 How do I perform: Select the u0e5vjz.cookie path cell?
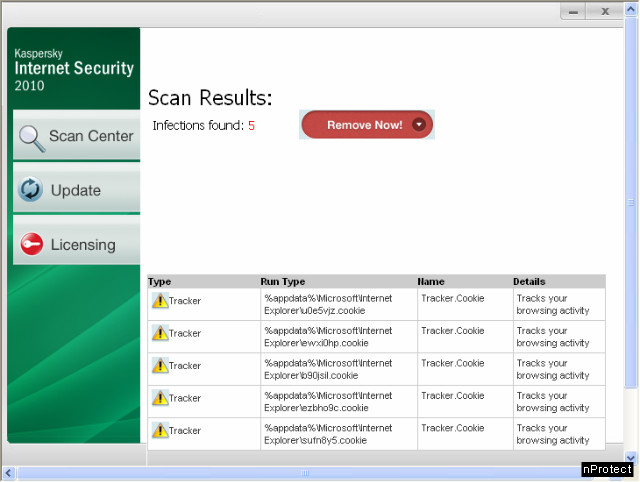[x=339, y=304]
